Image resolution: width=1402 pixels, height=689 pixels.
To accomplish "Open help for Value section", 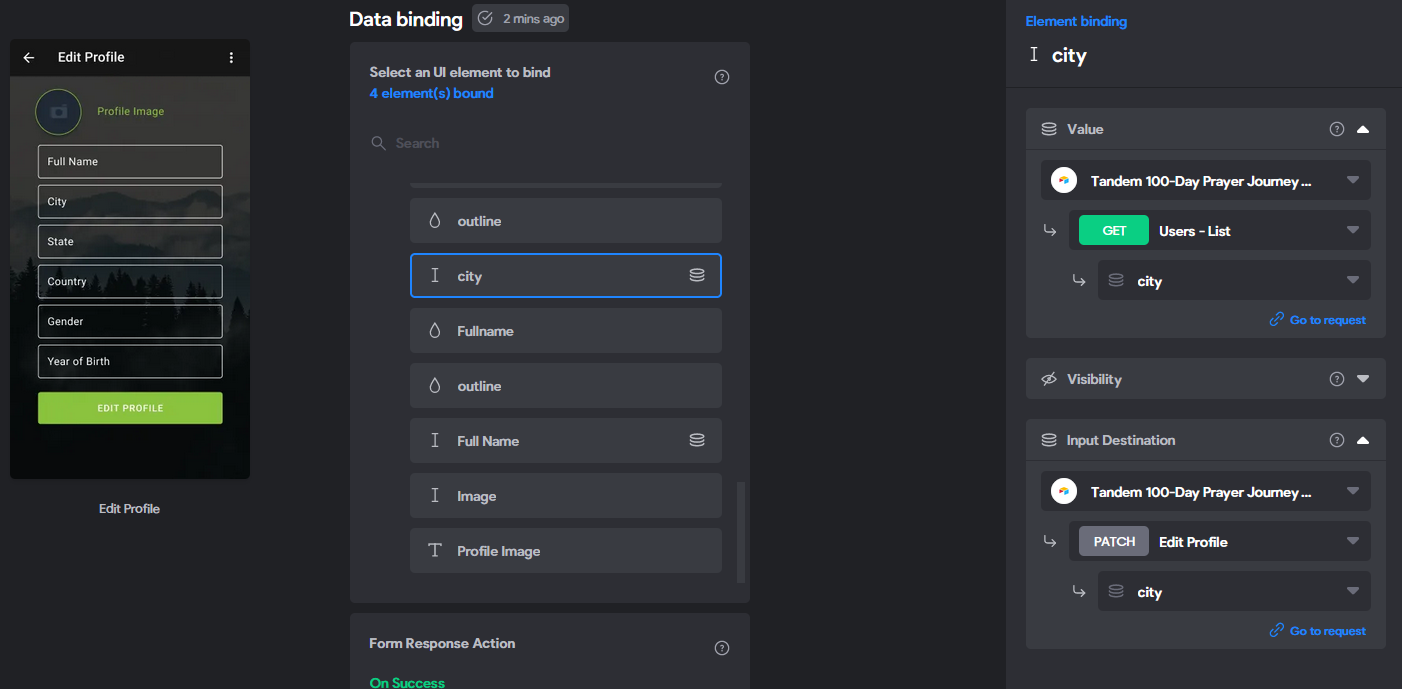I will click(1337, 129).
